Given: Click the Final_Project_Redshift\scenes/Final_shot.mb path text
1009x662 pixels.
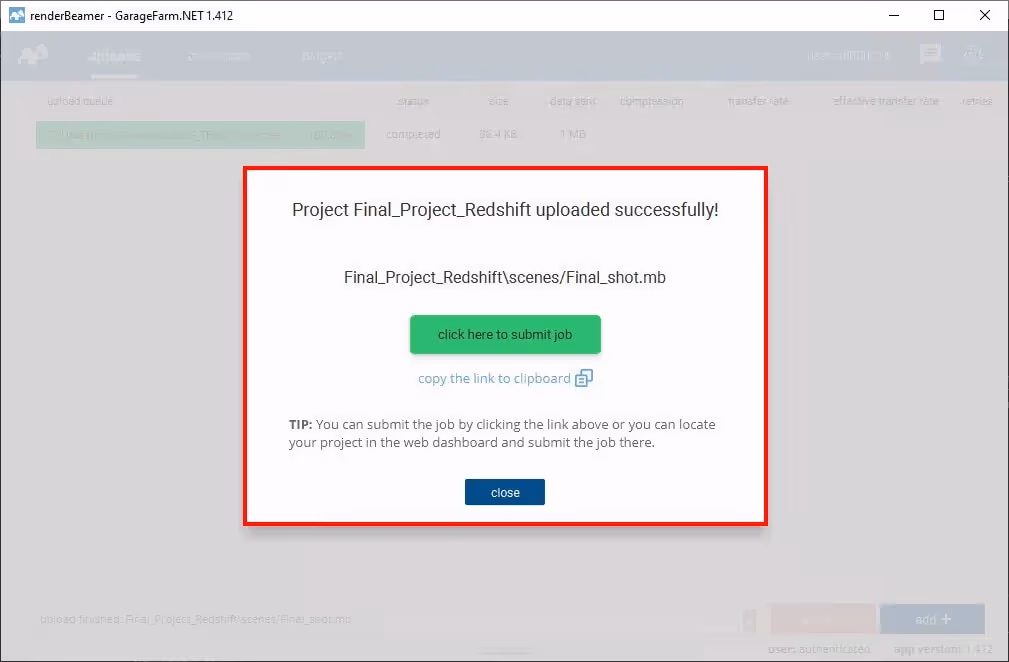Looking at the screenshot, I should (x=505, y=277).
